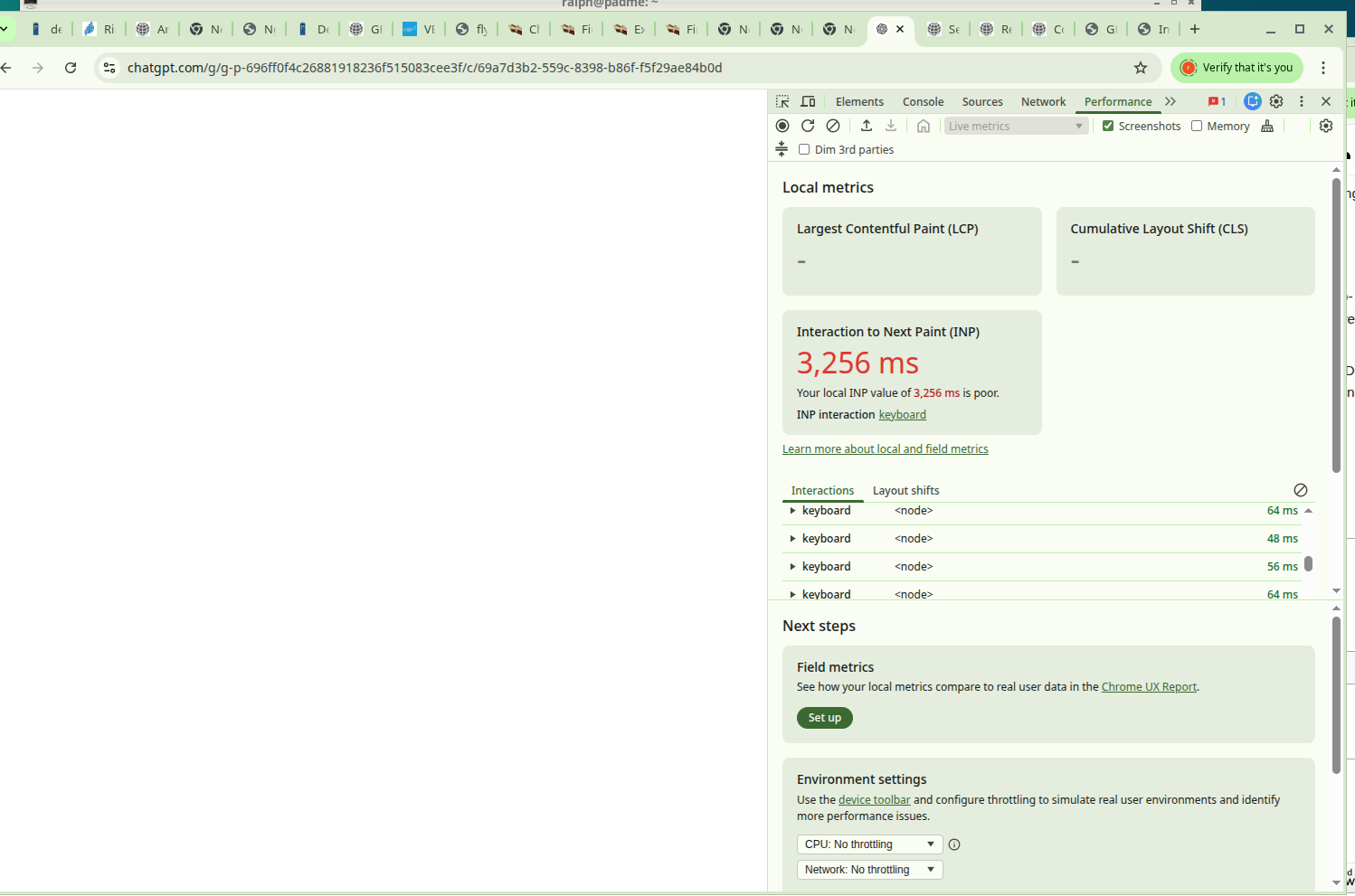This screenshot has width=1355, height=896.
Task: Click the local metrics panel vertical scrollbar
Action: (1336, 325)
